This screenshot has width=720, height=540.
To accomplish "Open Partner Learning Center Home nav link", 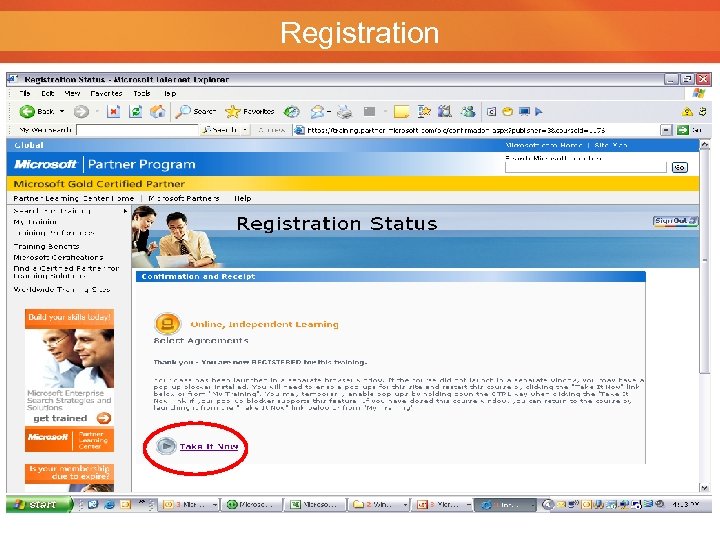I will (x=73, y=198).
